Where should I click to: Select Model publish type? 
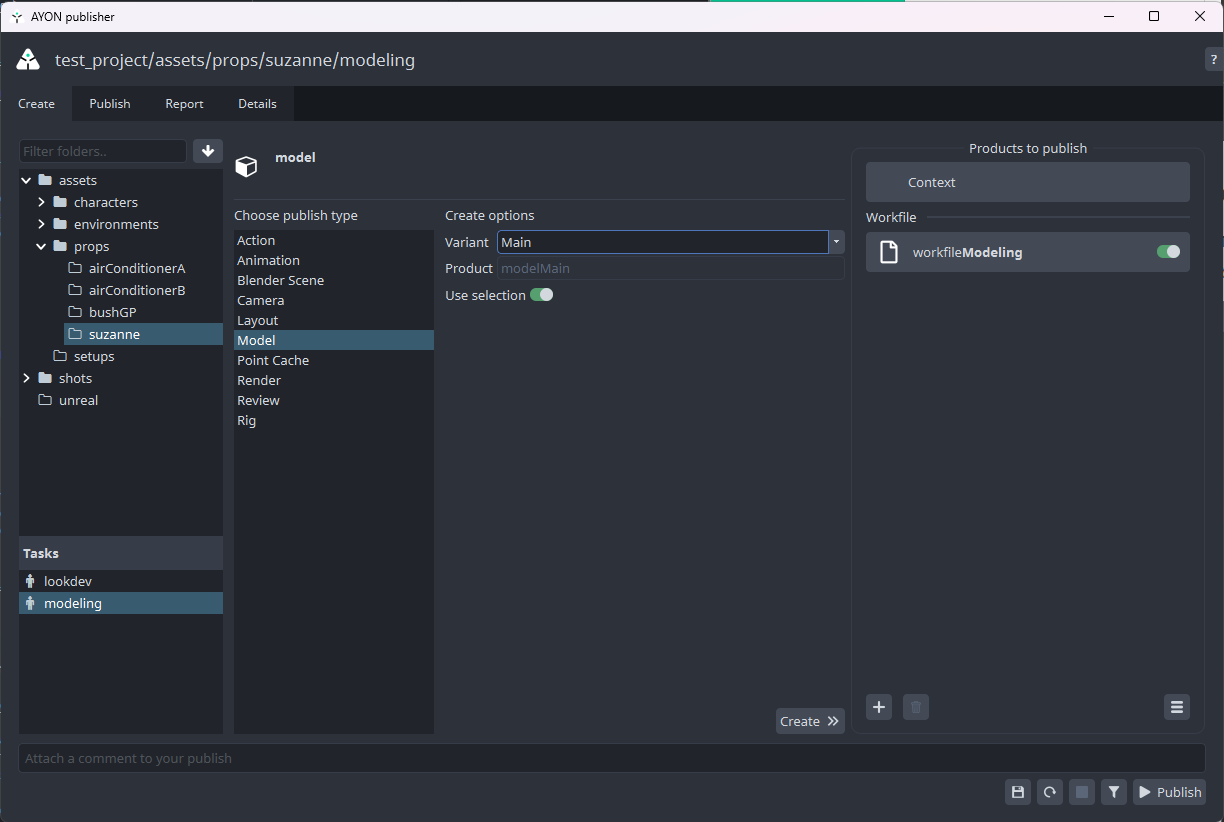click(x=334, y=340)
